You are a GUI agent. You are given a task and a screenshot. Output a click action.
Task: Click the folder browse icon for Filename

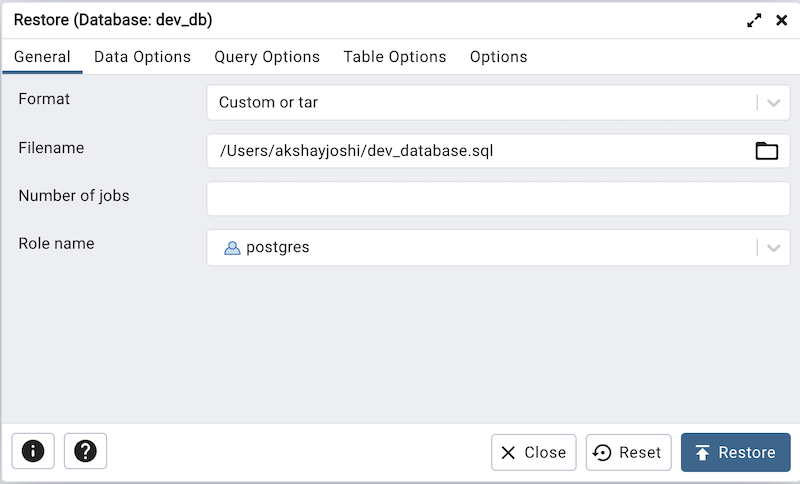pos(766,151)
